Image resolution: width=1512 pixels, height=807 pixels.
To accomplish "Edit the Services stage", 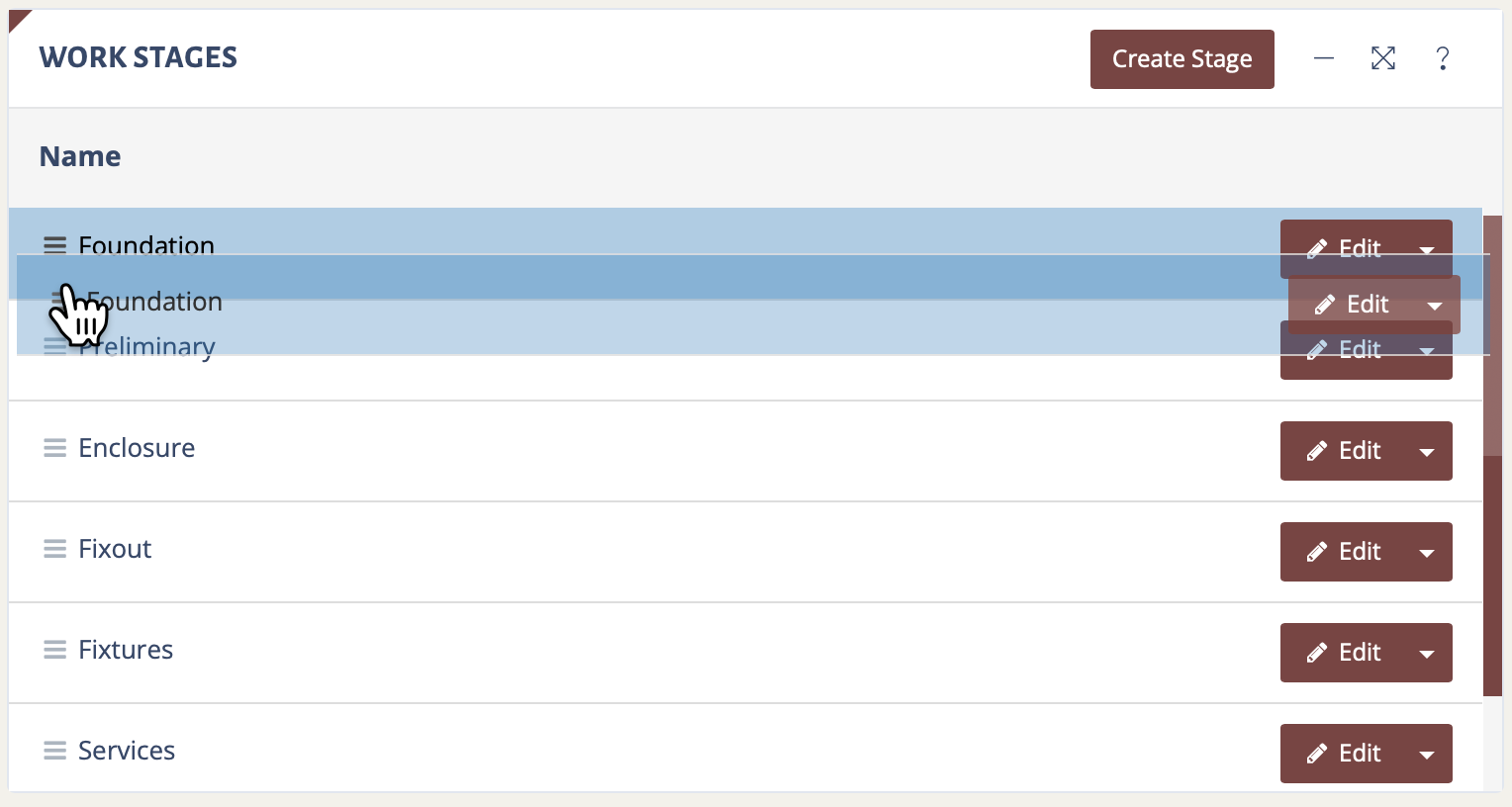I will (1344, 754).
